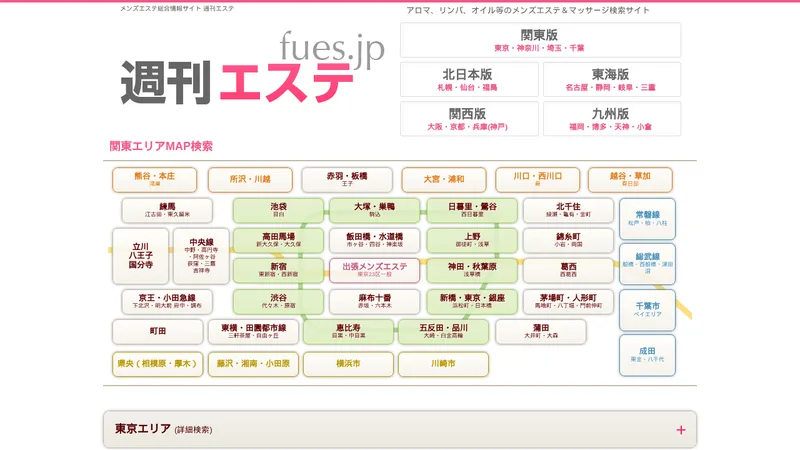The image size is (800, 450).
Task: Choose the 新宿 station area
Action: [279, 270]
